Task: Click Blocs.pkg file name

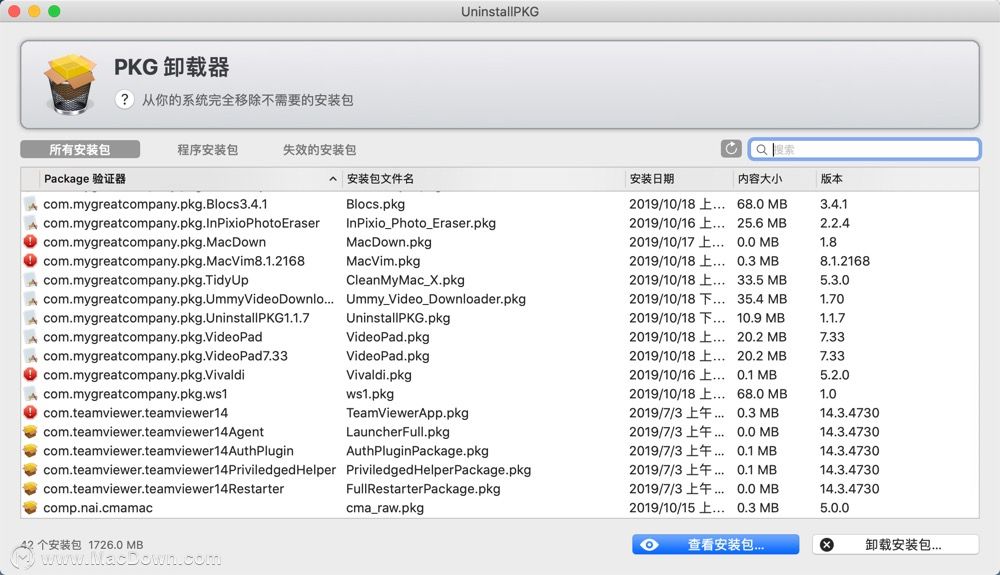Action: click(x=375, y=204)
